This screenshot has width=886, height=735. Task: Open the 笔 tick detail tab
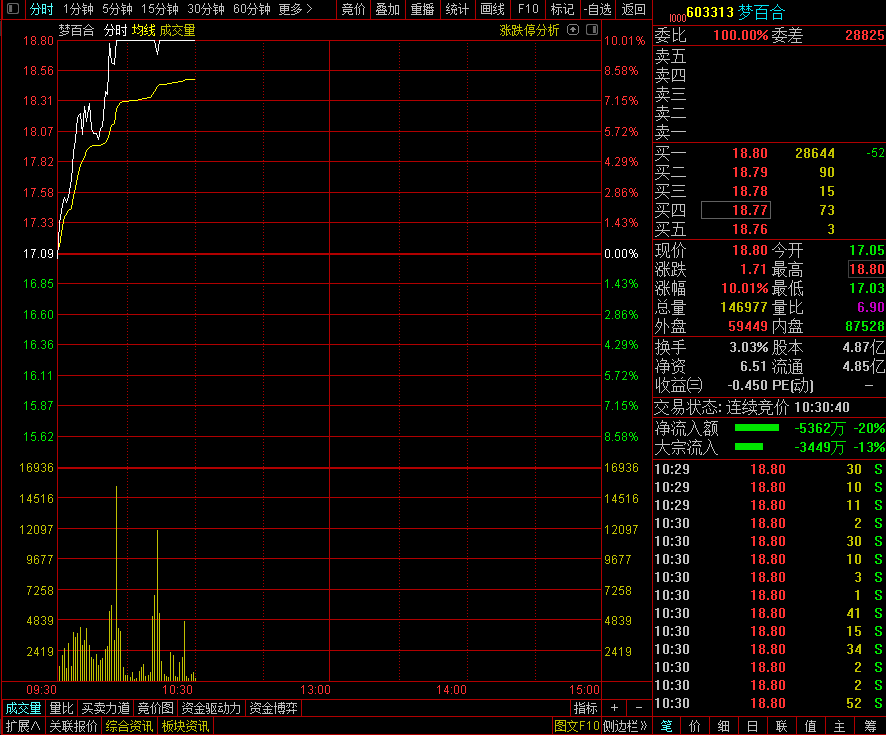pos(667,726)
